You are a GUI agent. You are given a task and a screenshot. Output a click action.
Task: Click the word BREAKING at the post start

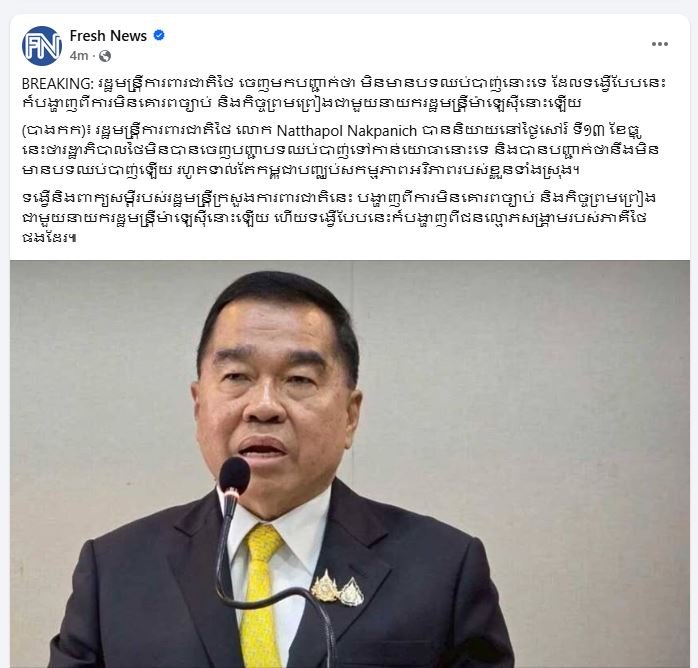(57, 84)
